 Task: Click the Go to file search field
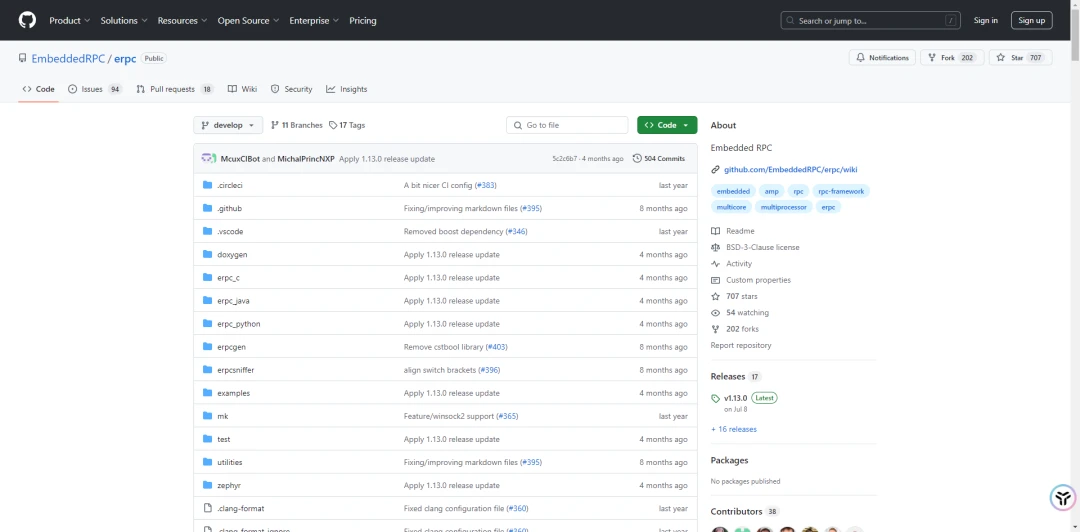tap(567, 125)
